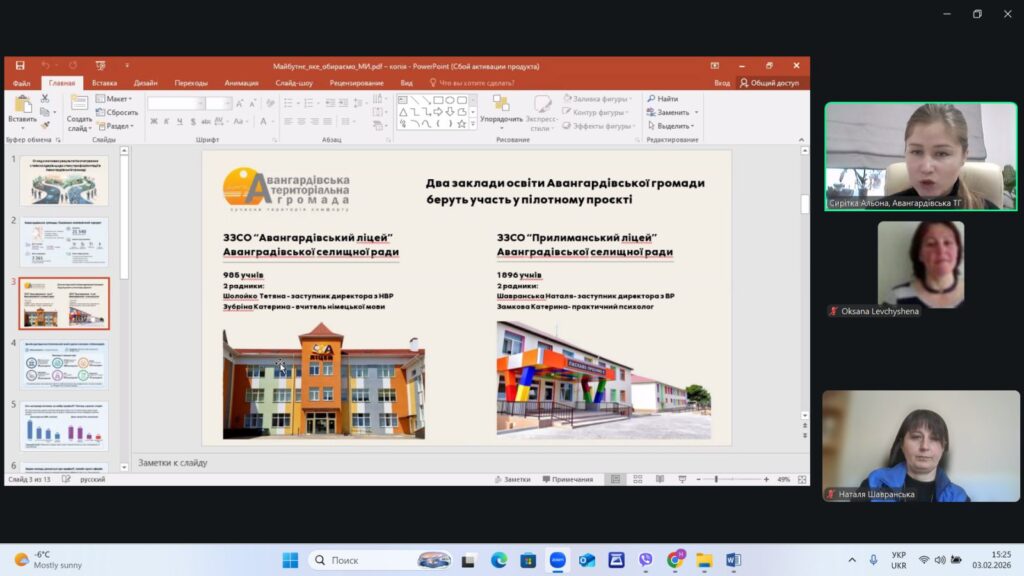Screen dimensions: 1024x576
Task: Click the Вставить (Paste) clipboard icon
Action: point(21,106)
